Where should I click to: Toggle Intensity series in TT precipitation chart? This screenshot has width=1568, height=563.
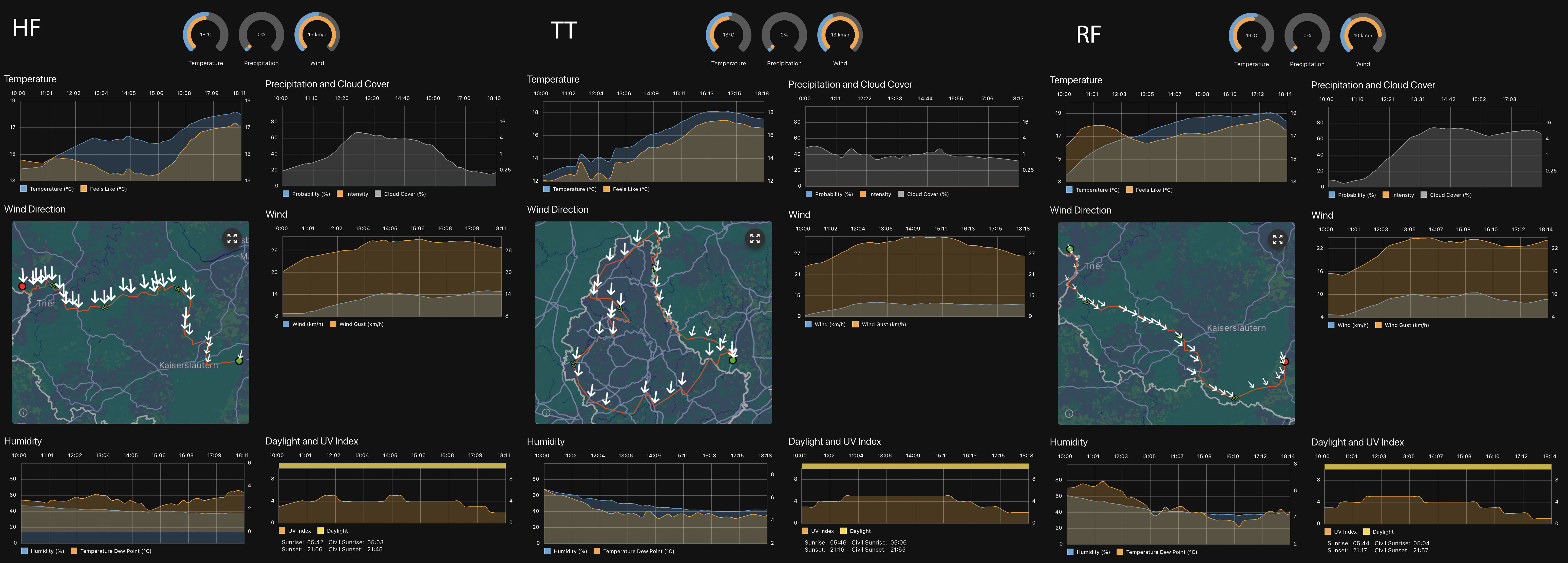[875, 194]
